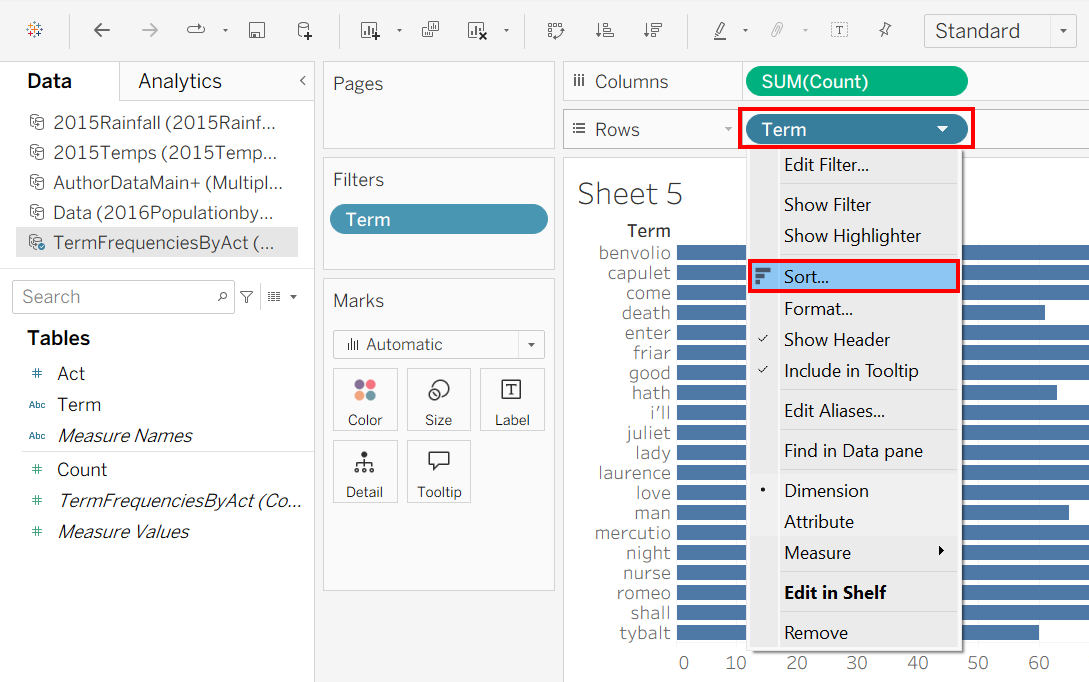Click the Undo back arrow
1089x682 pixels.
102,30
